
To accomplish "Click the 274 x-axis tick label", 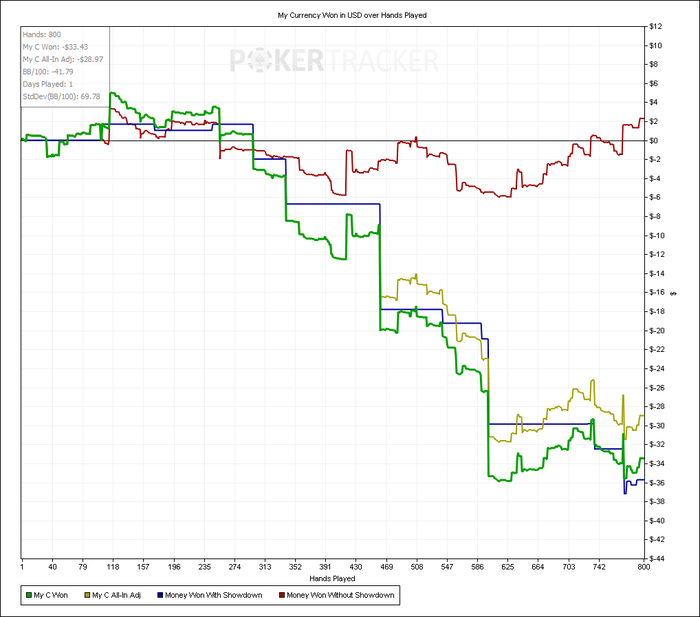I will 234,567.
